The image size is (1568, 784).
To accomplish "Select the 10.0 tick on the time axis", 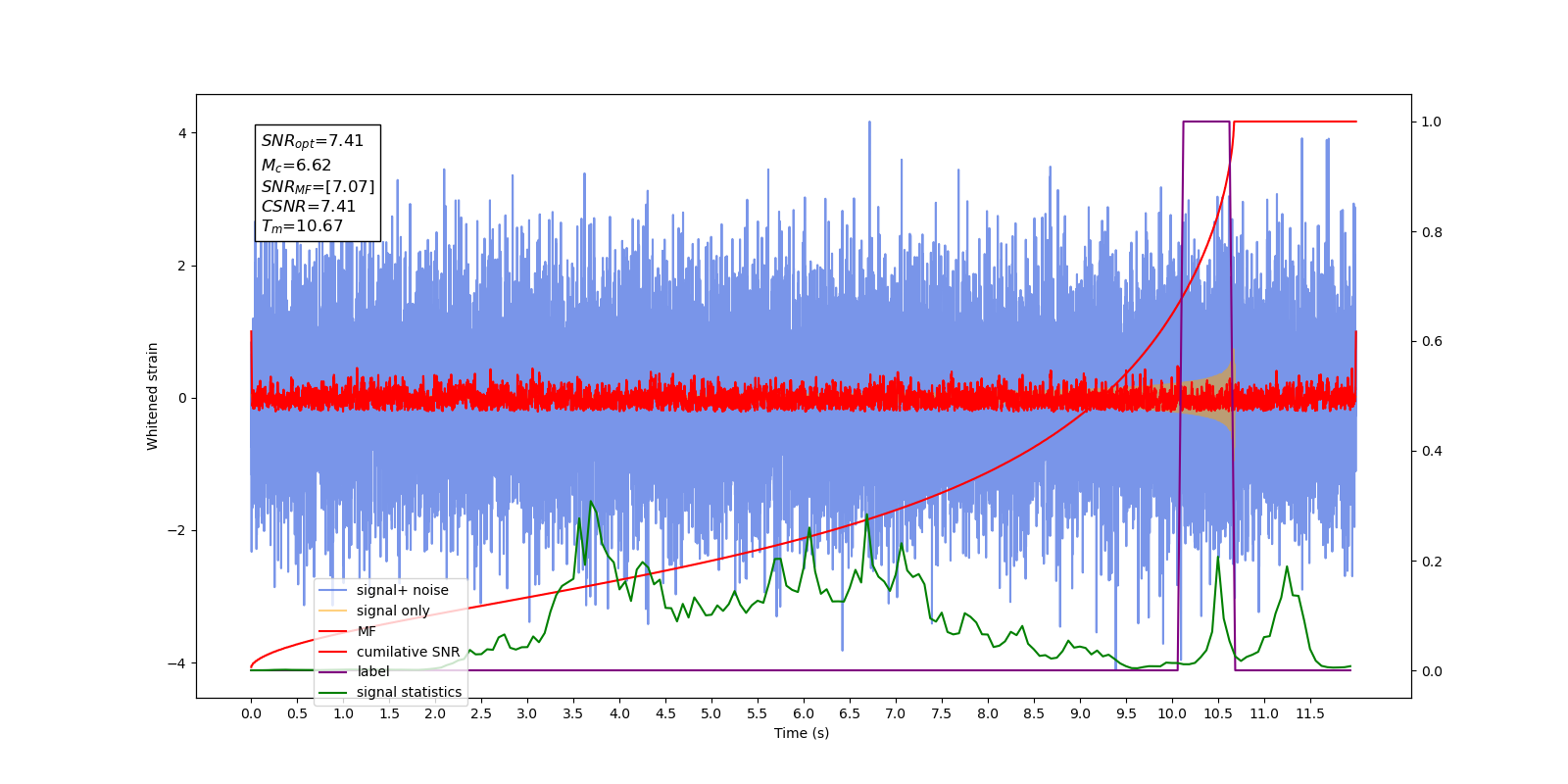I will (x=1172, y=713).
